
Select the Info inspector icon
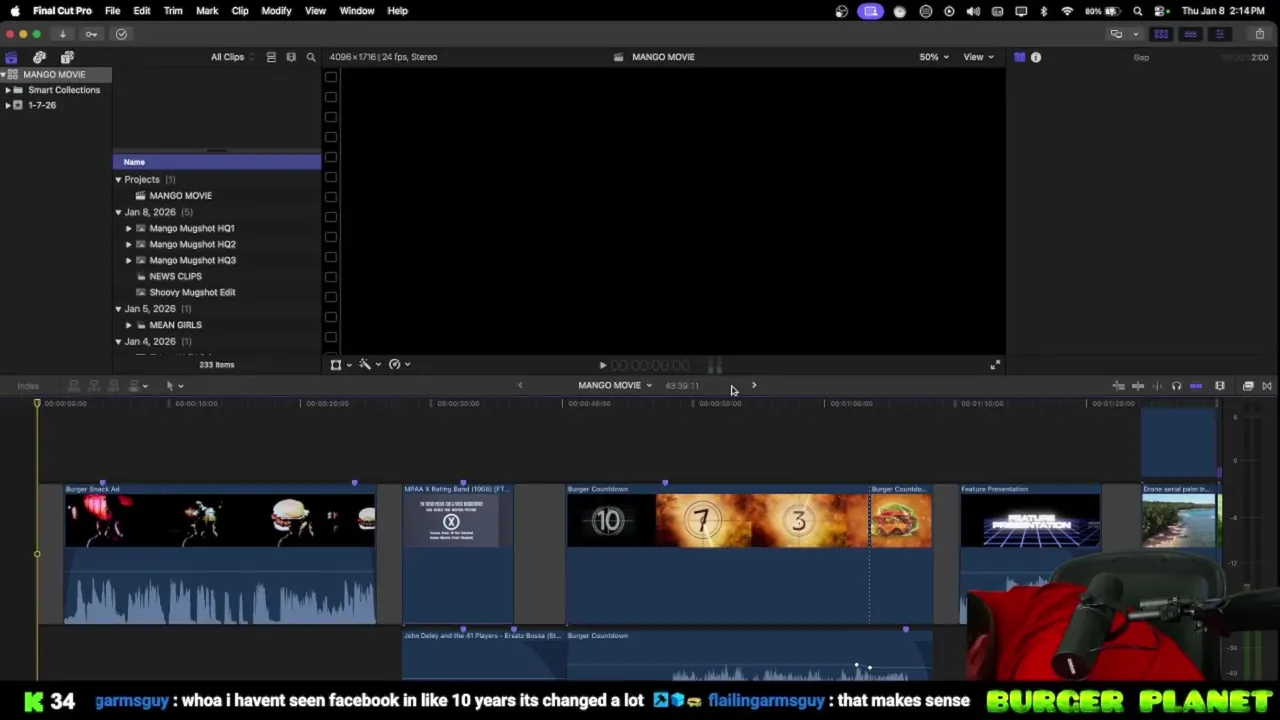pyautogui.click(x=1036, y=57)
